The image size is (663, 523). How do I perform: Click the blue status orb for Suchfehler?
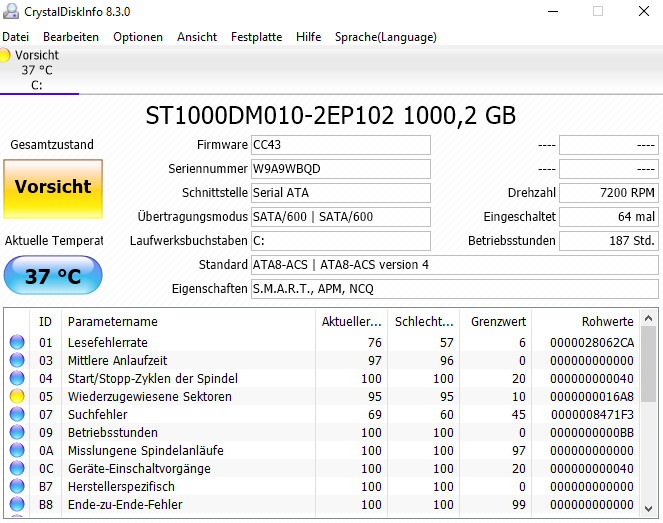pos(17,414)
